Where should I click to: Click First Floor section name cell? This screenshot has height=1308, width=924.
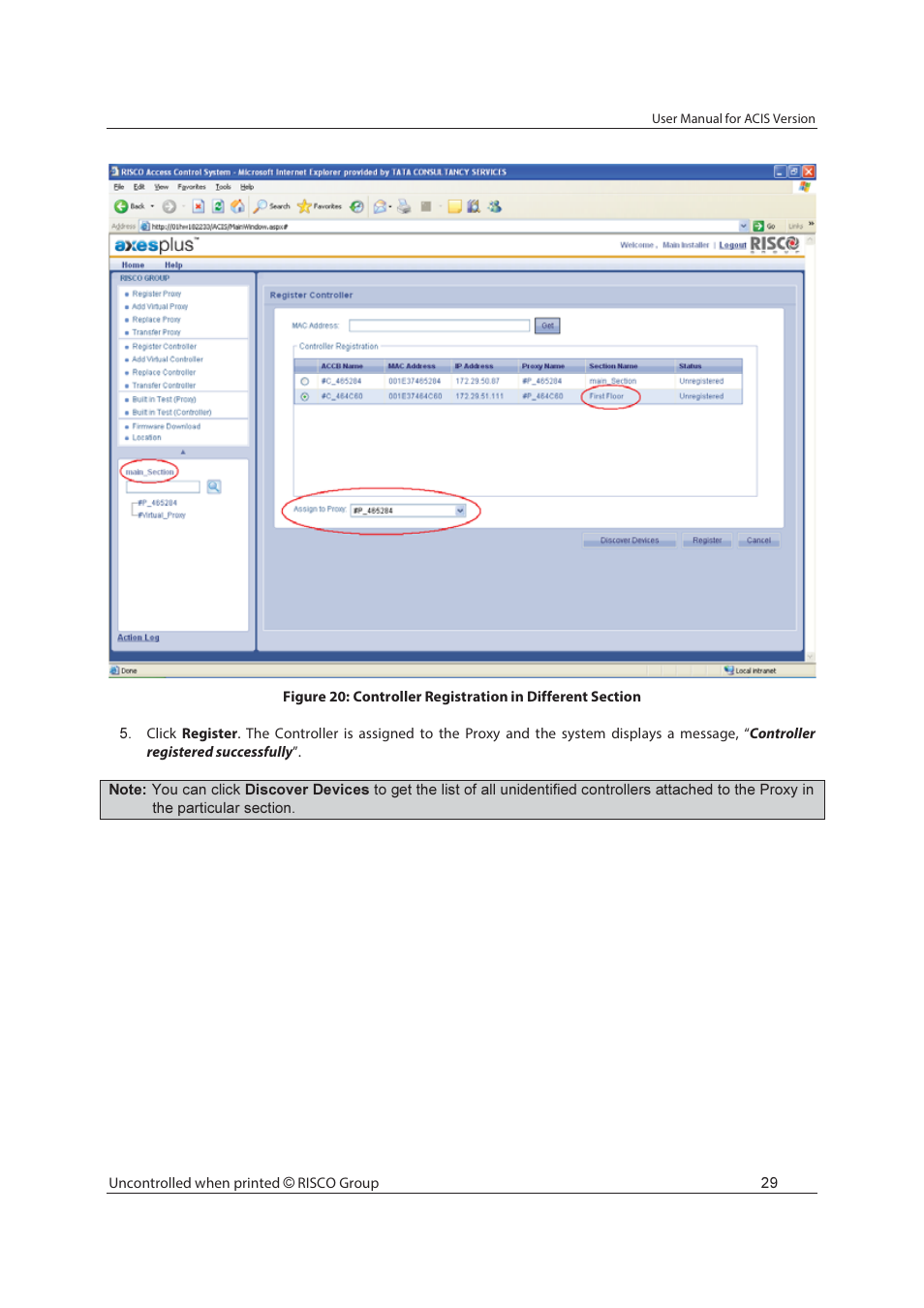coord(606,396)
